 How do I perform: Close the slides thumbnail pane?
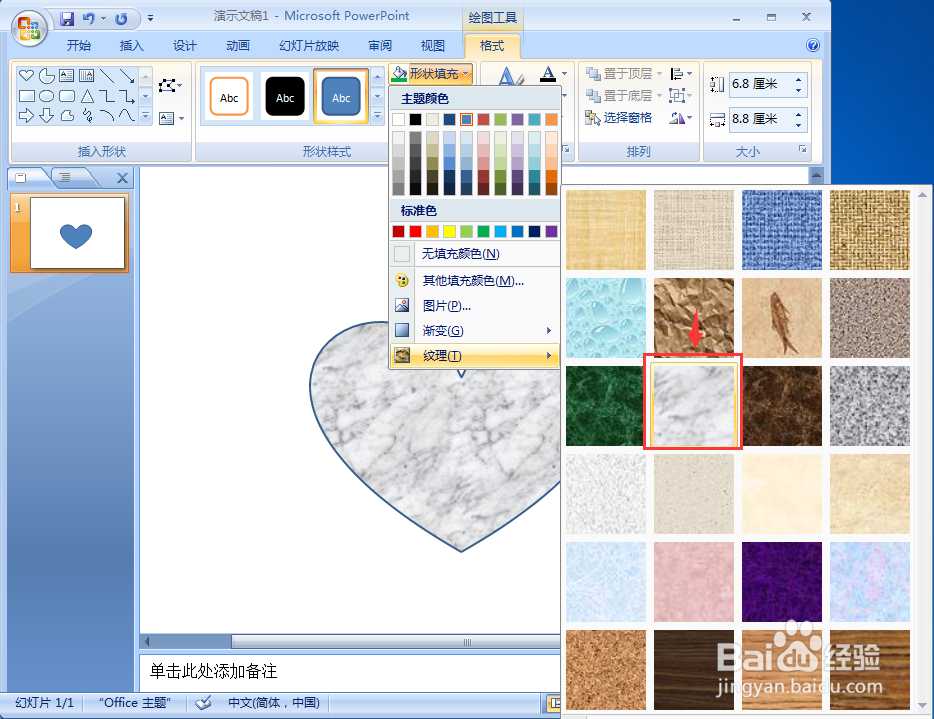click(122, 178)
